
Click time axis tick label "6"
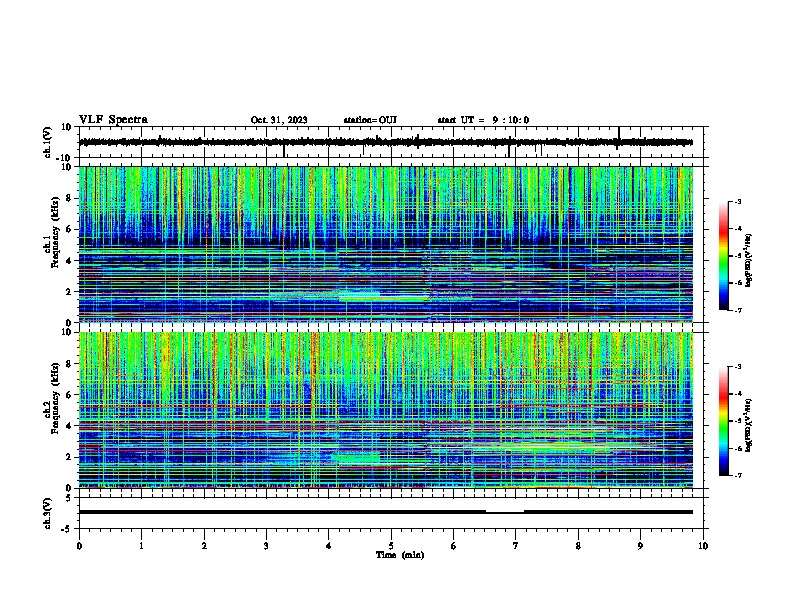click(x=454, y=546)
